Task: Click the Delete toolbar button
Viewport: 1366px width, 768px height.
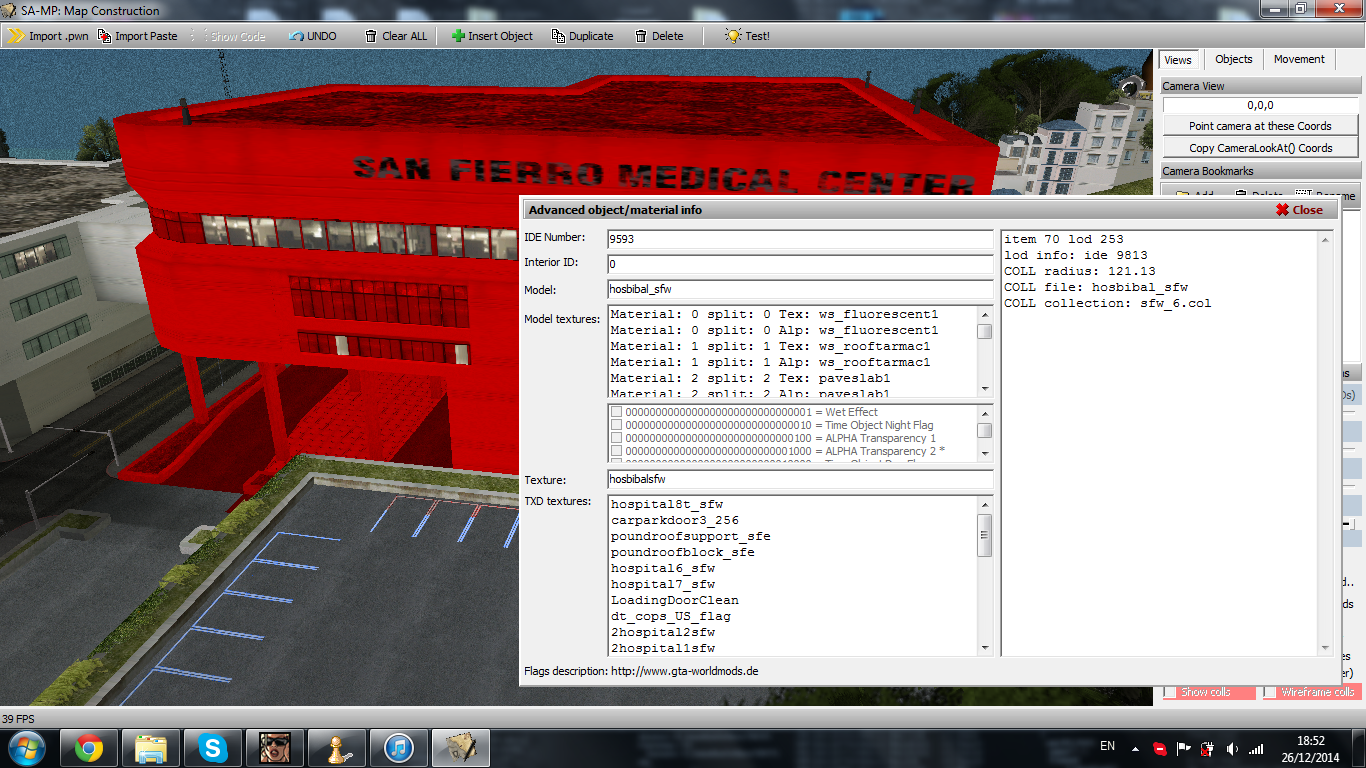Action: 659,36
